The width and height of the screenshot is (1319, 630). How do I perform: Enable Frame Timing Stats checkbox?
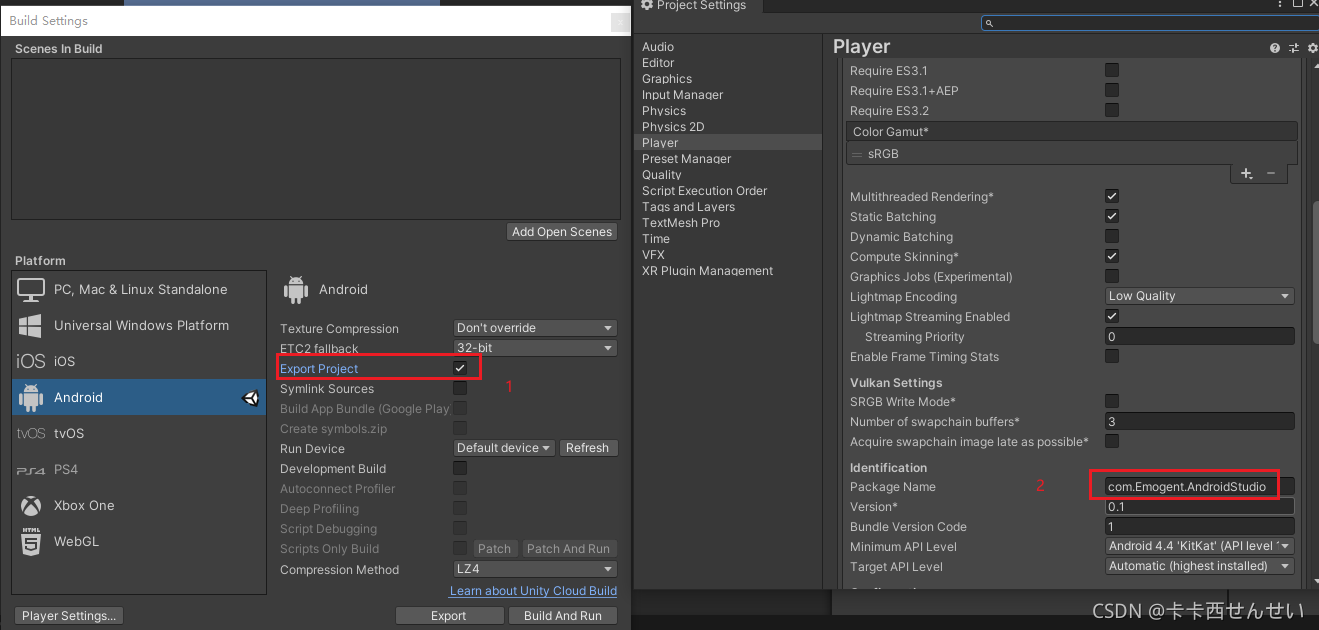coord(1112,356)
